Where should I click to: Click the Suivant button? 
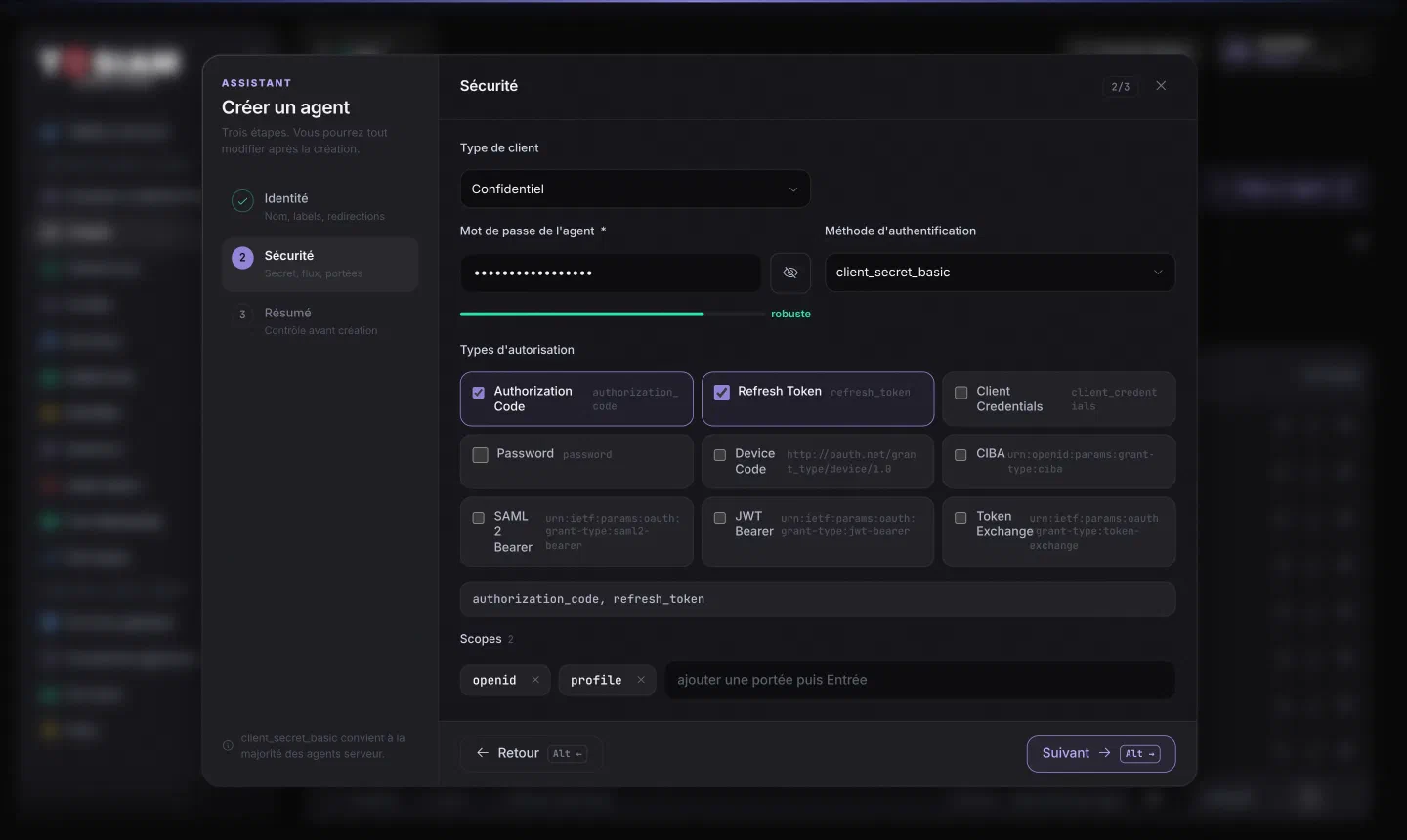pos(1101,753)
